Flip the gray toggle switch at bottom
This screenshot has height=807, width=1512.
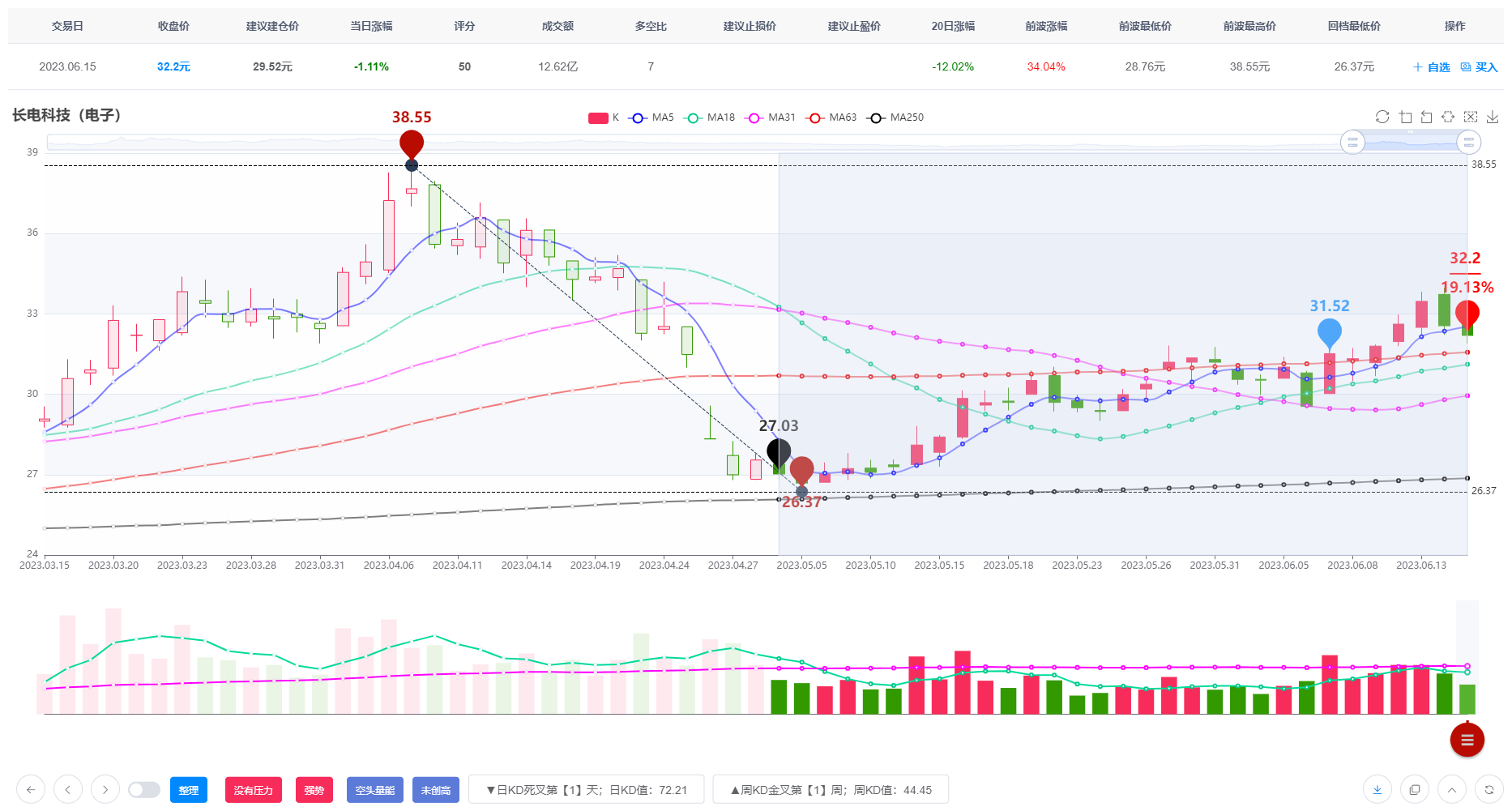pos(144,789)
